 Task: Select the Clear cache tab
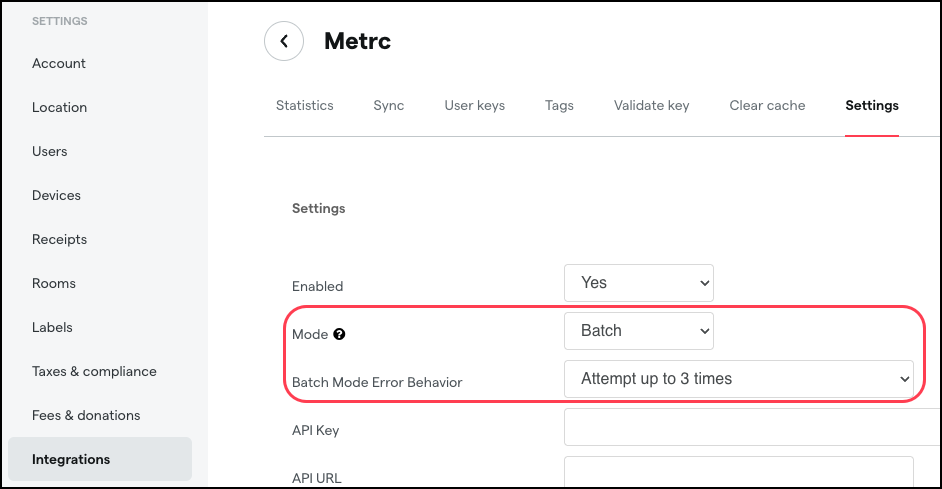point(767,106)
